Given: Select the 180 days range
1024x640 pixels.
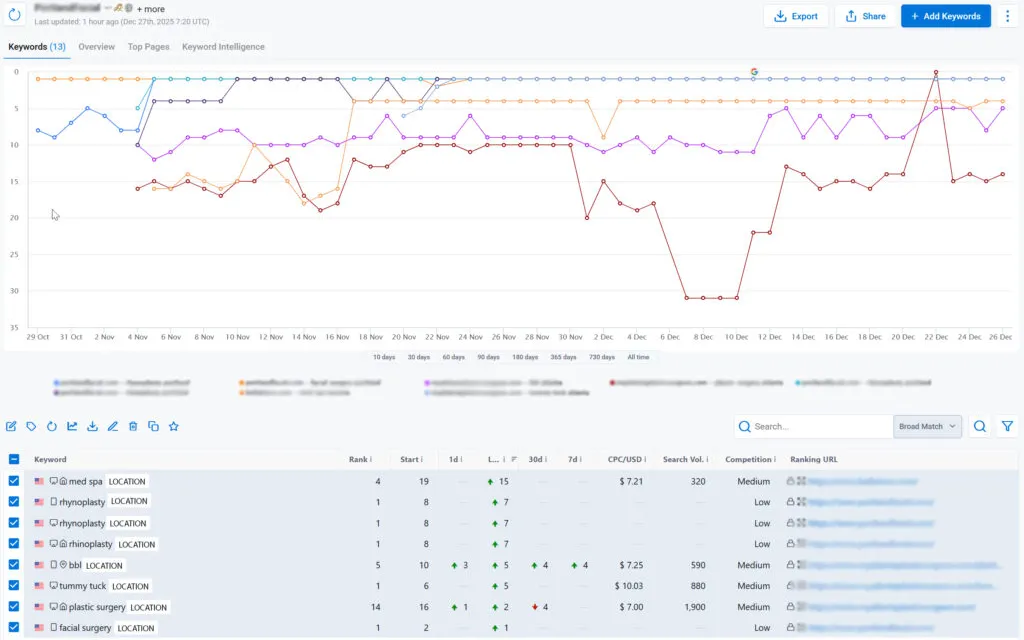Looking at the screenshot, I should pos(525,357).
